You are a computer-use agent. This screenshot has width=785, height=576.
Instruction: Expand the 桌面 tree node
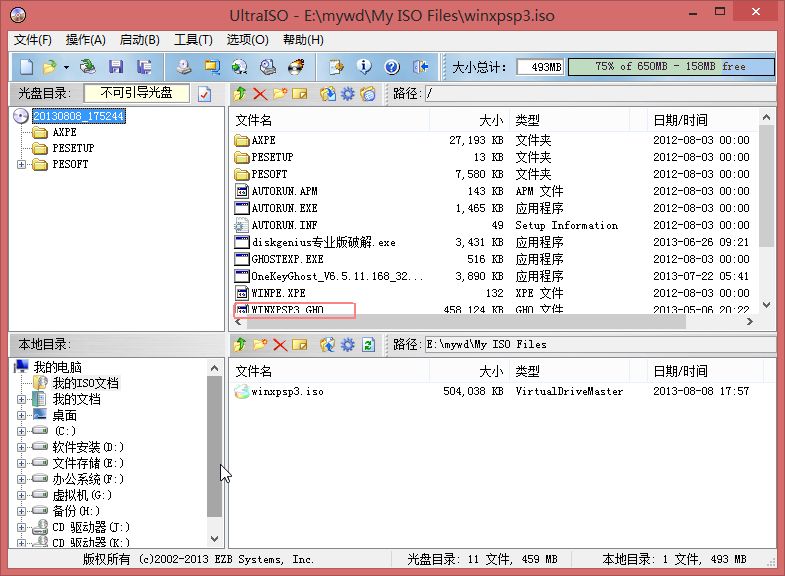[21, 415]
